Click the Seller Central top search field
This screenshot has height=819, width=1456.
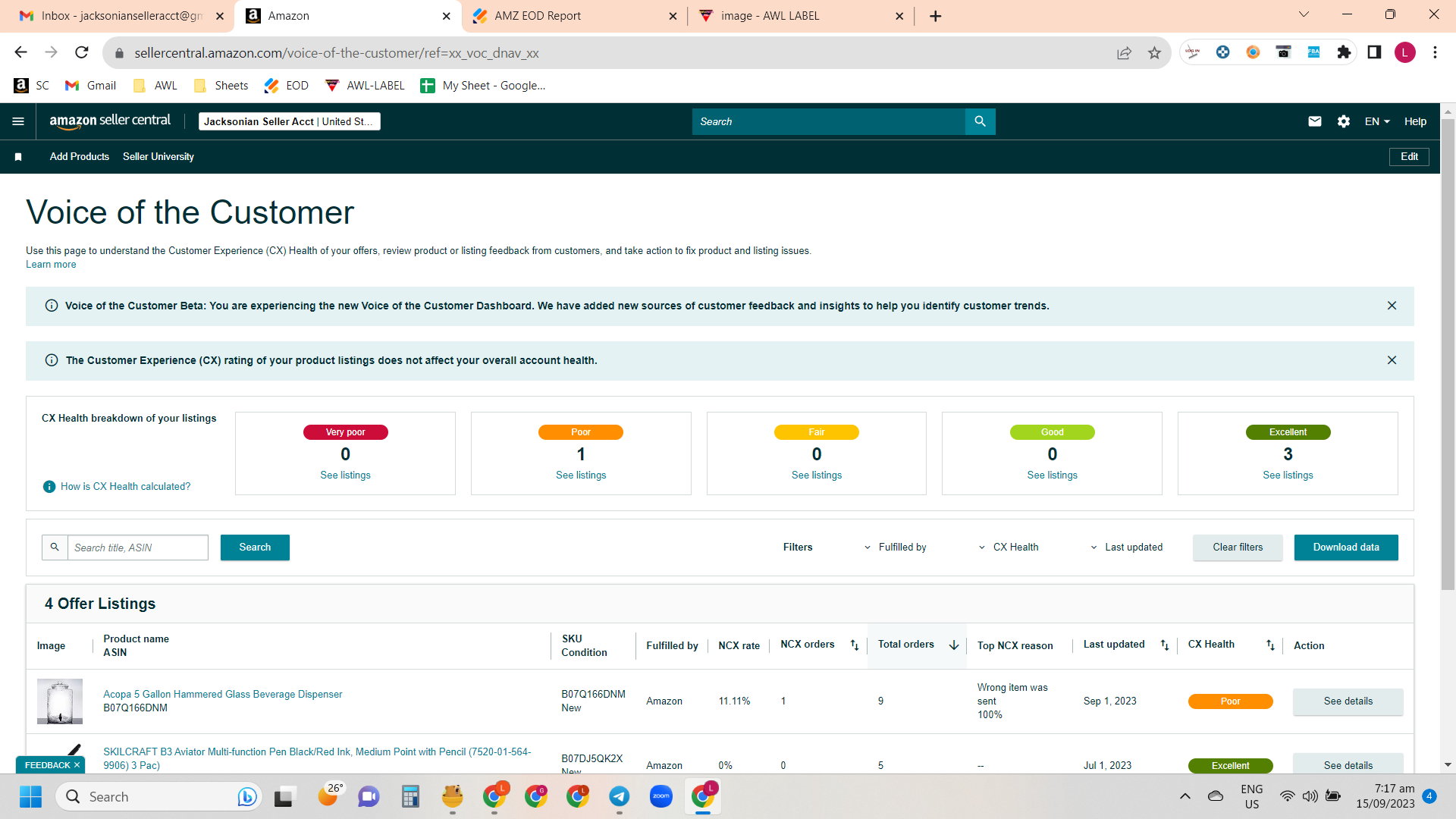[829, 121]
